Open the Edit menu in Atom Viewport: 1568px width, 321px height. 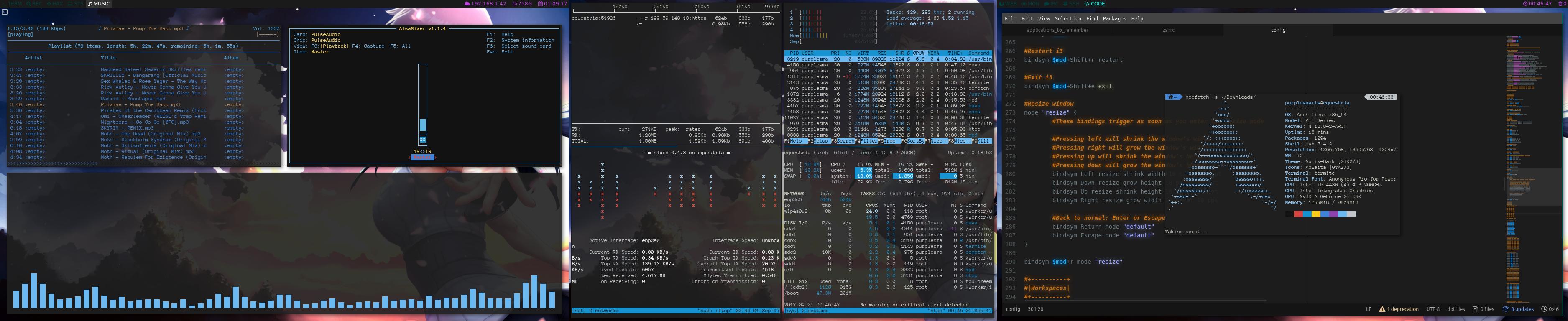point(1027,19)
